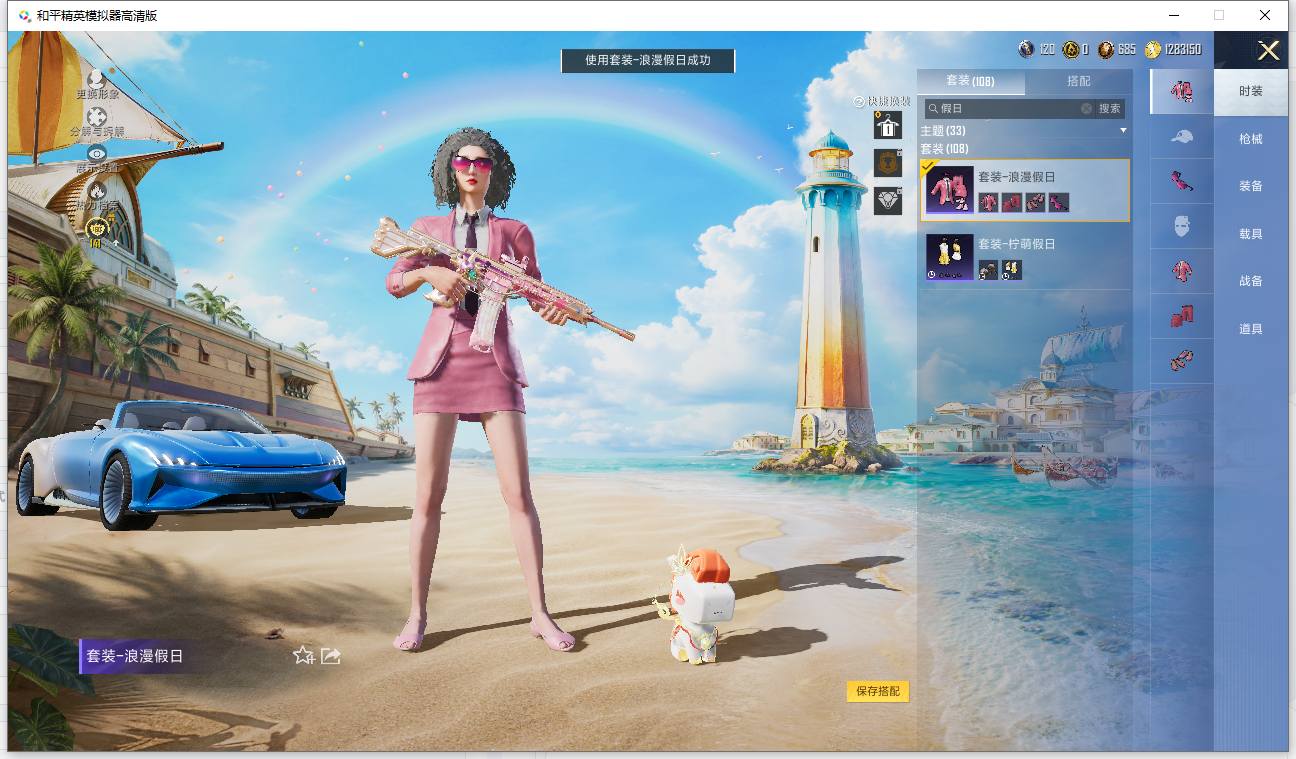
Task: Select the outfit sets category icon
Action: 1182,91
